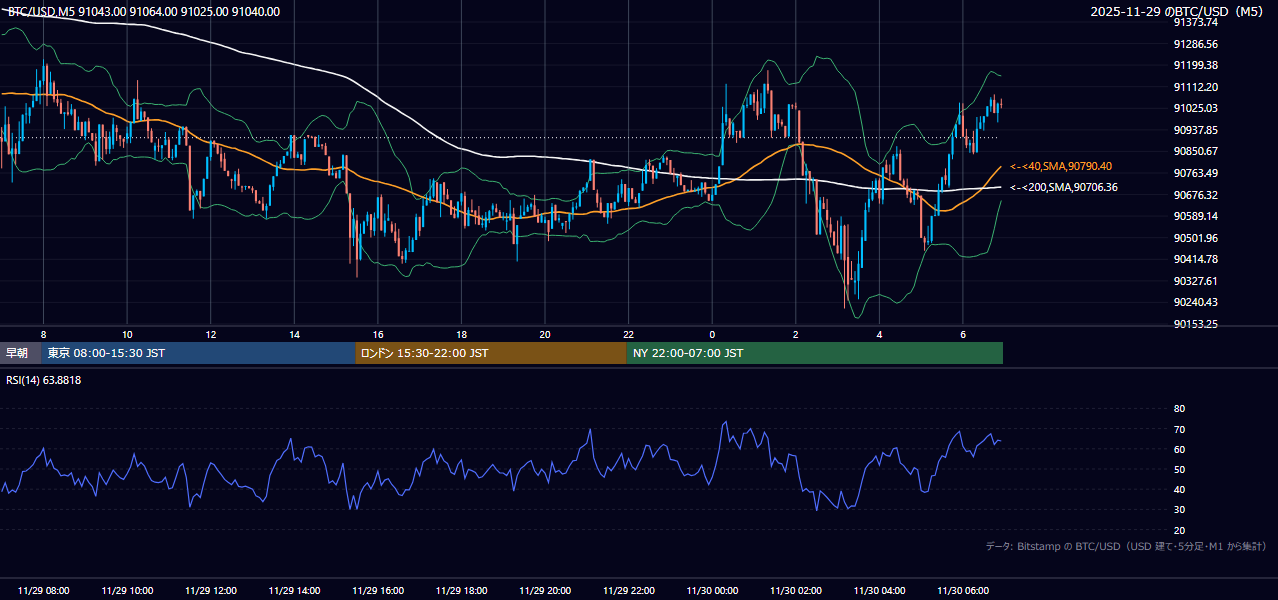Click hour tick 10 under the price chart
This screenshot has height=600, width=1278.
(x=127, y=334)
